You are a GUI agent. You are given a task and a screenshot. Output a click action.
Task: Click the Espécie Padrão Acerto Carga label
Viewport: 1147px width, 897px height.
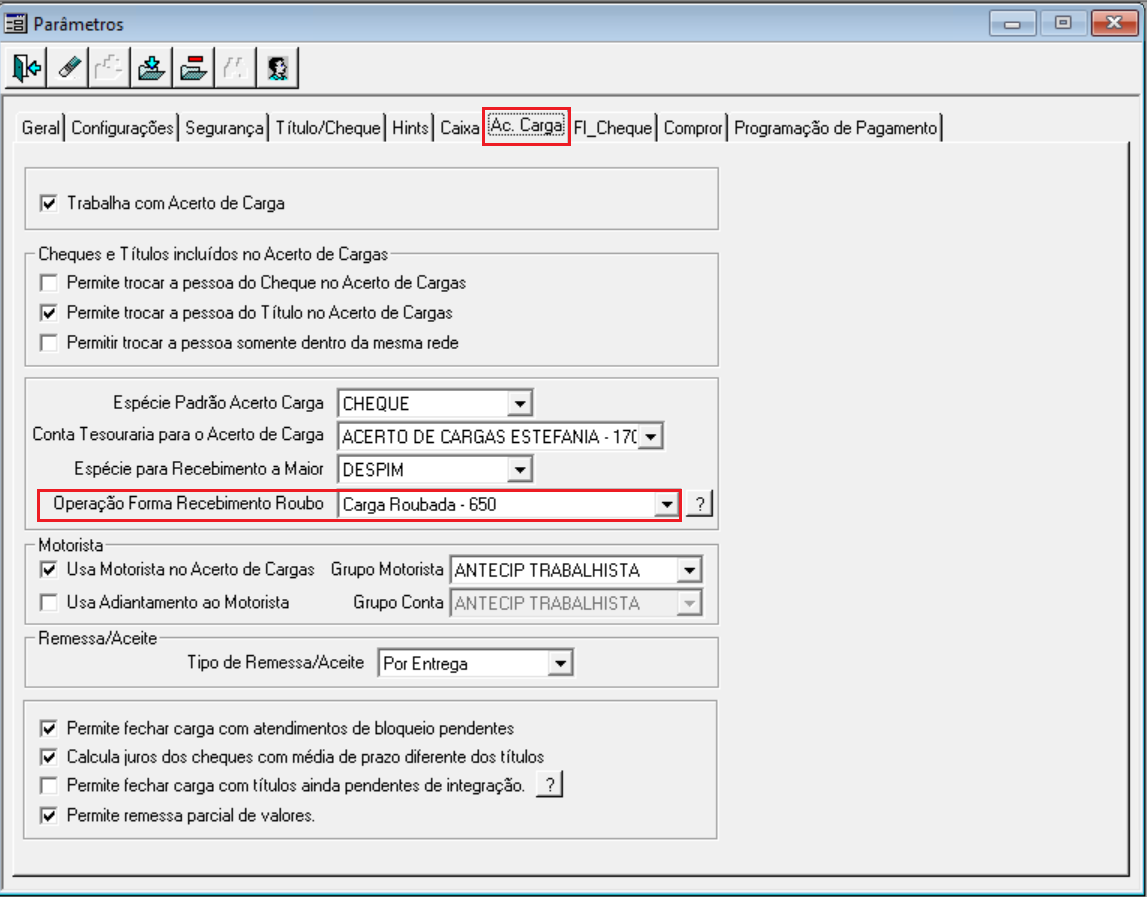[218, 402]
